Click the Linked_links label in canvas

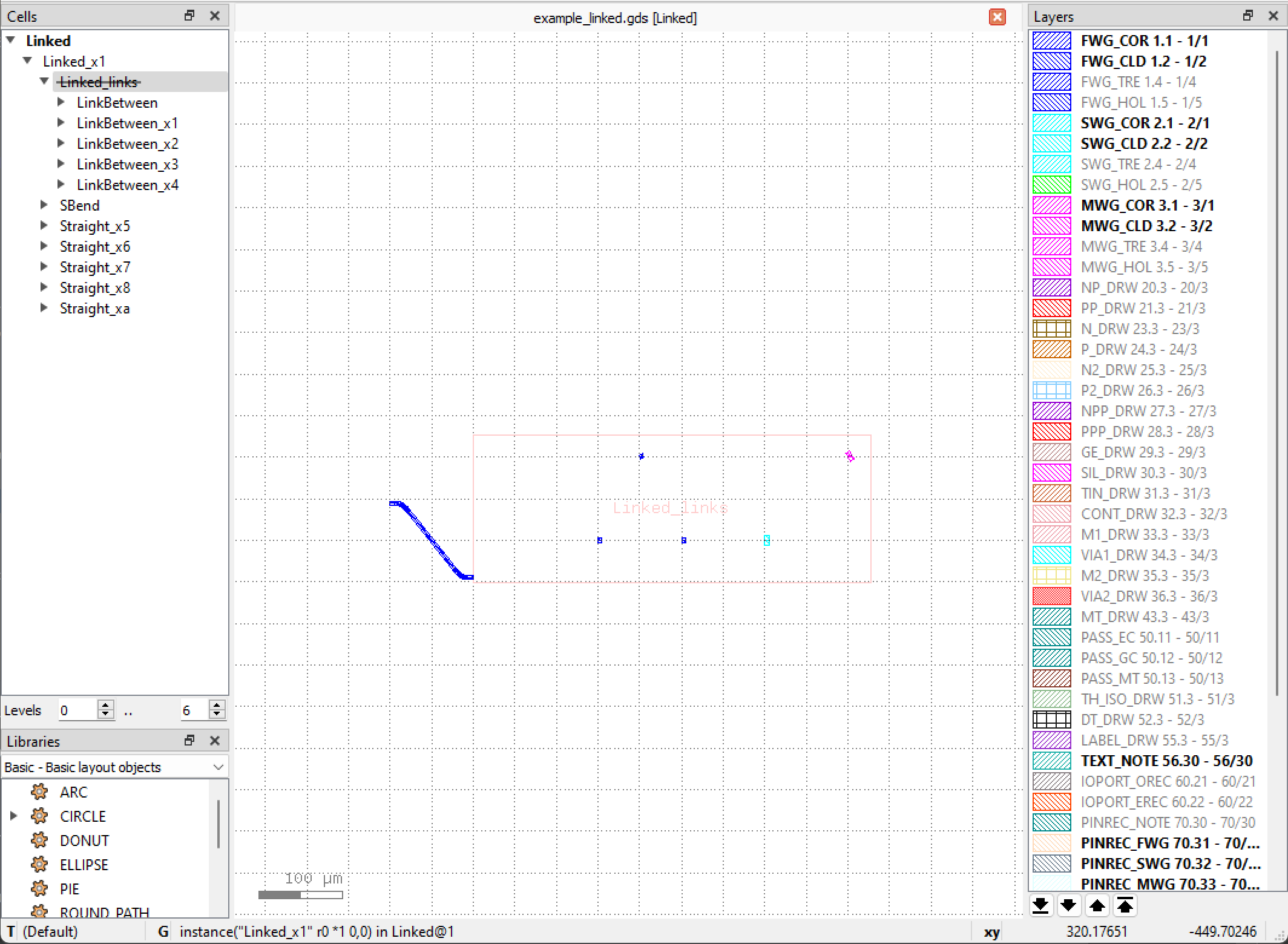(670, 507)
